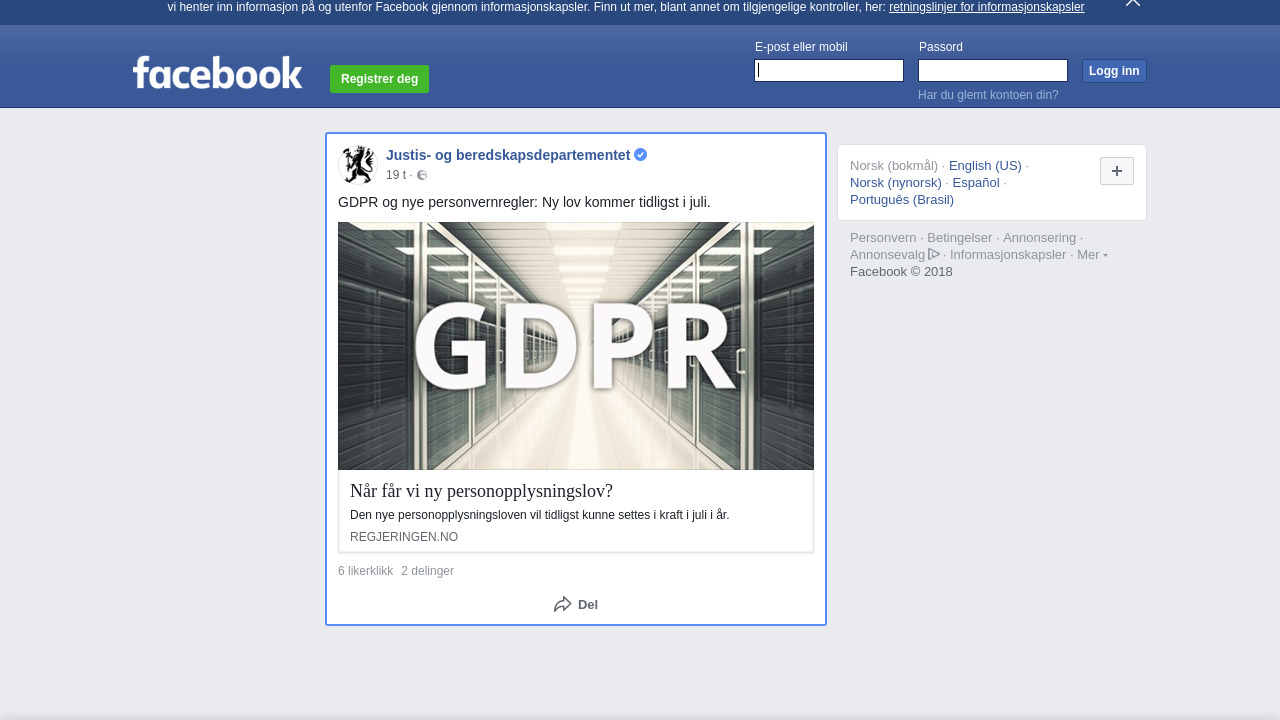The image size is (1280, 720).
Task: Expand the Mer dropdown in footer
Action: tap(1092, 255)
